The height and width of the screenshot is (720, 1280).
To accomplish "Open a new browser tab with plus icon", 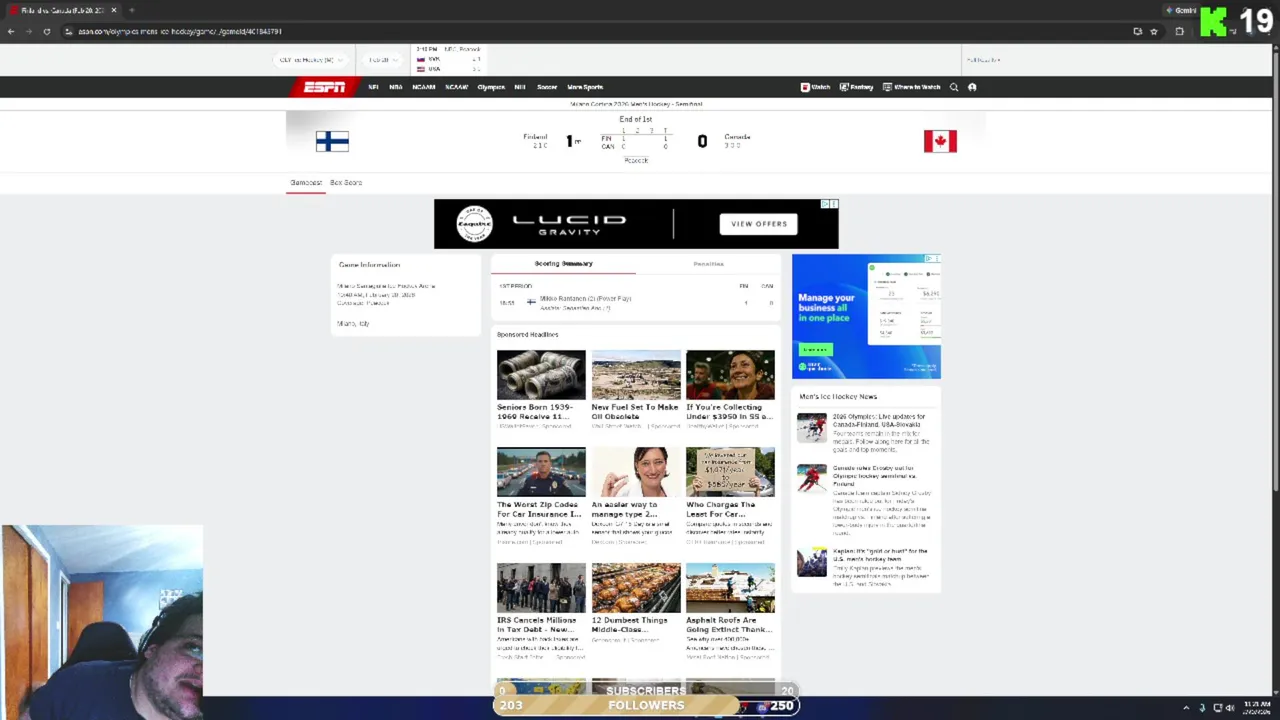I will tap(131, 10).
